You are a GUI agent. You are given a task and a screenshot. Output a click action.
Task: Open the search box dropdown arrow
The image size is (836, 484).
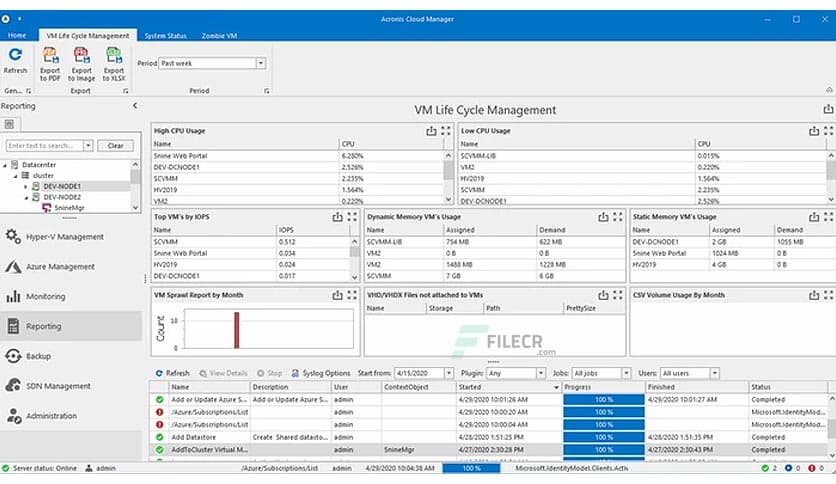coord(88,146)
